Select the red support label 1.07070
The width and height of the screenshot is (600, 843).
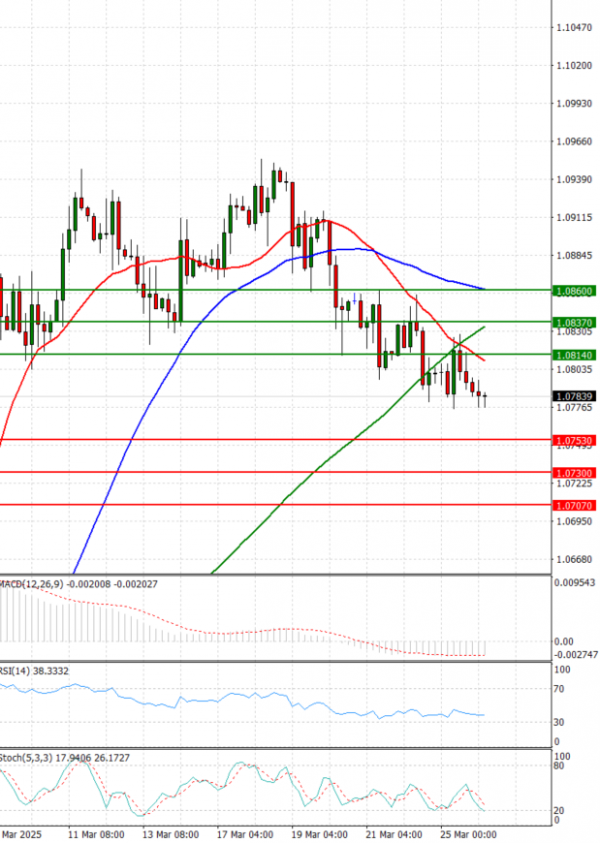point(574,505)
